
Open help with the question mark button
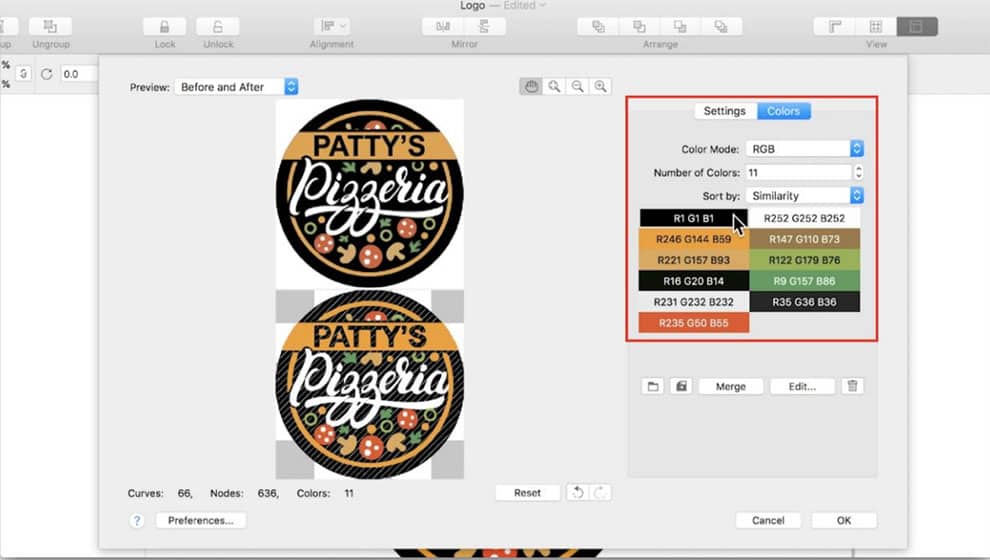[x=137, y=520]
